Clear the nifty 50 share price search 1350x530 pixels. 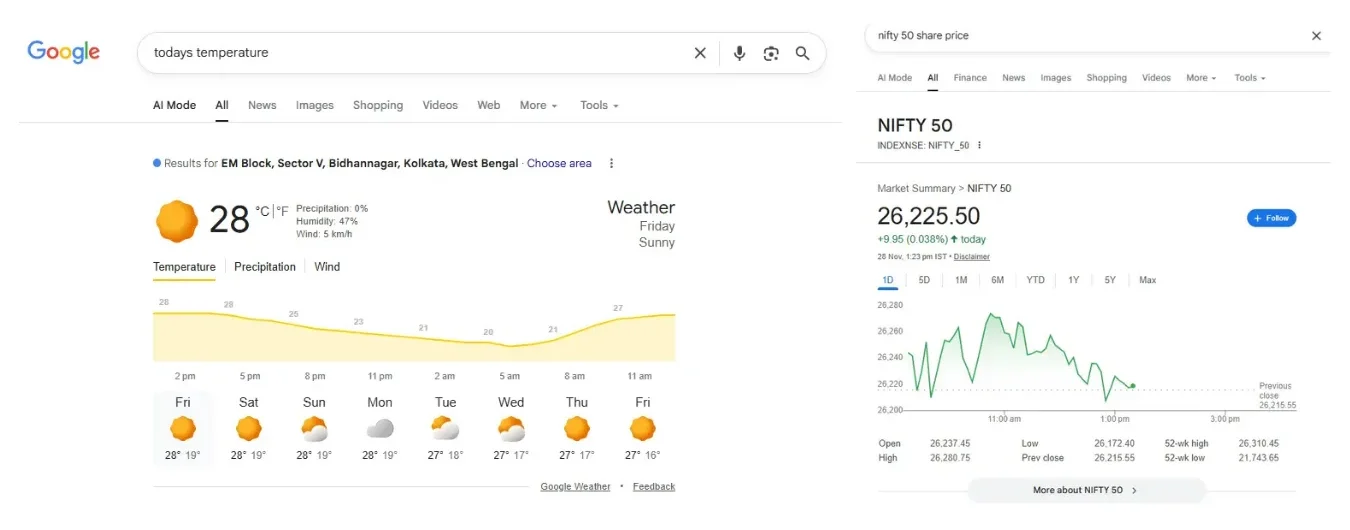pyautogui.click(x=1316, y=36)
